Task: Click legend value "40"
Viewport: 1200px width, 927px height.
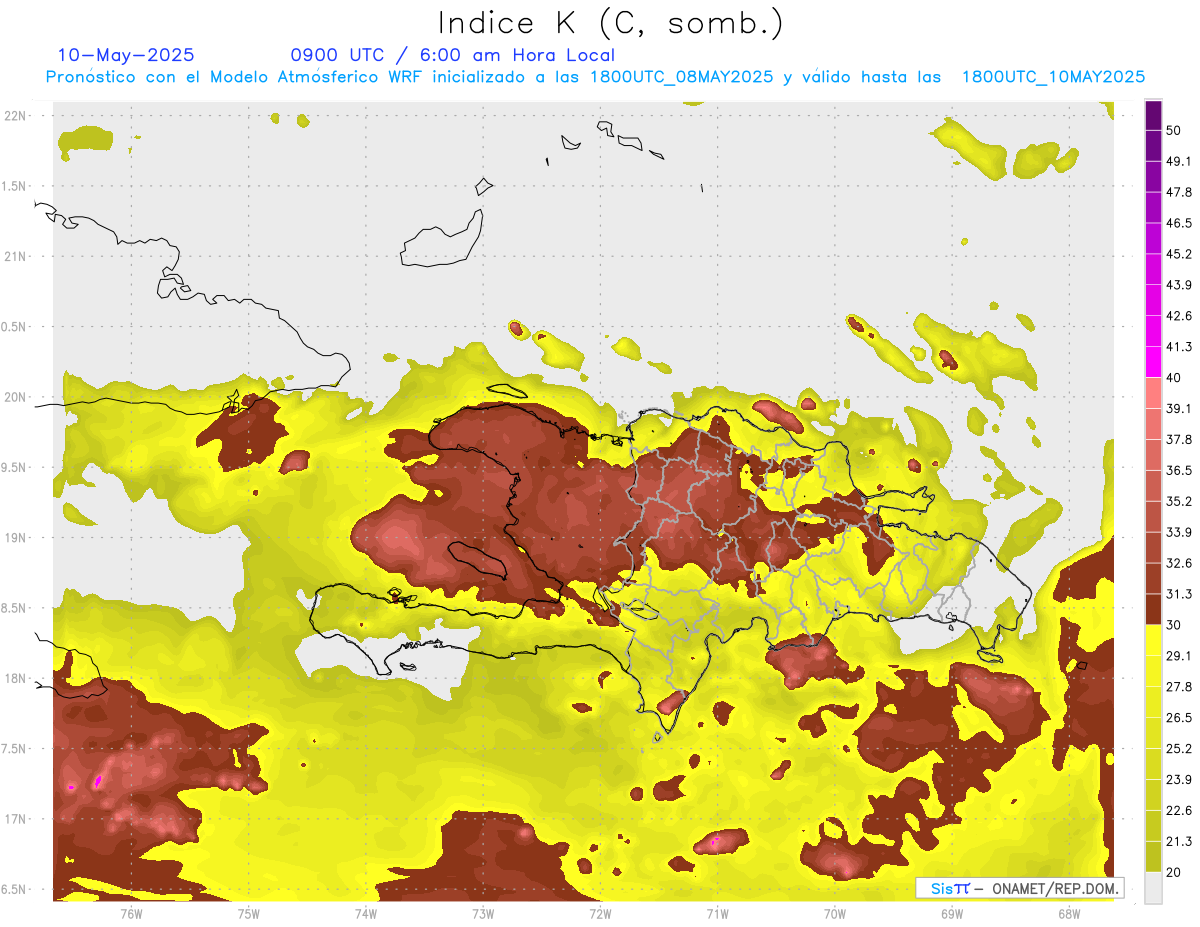Action: coord(1174,377)
